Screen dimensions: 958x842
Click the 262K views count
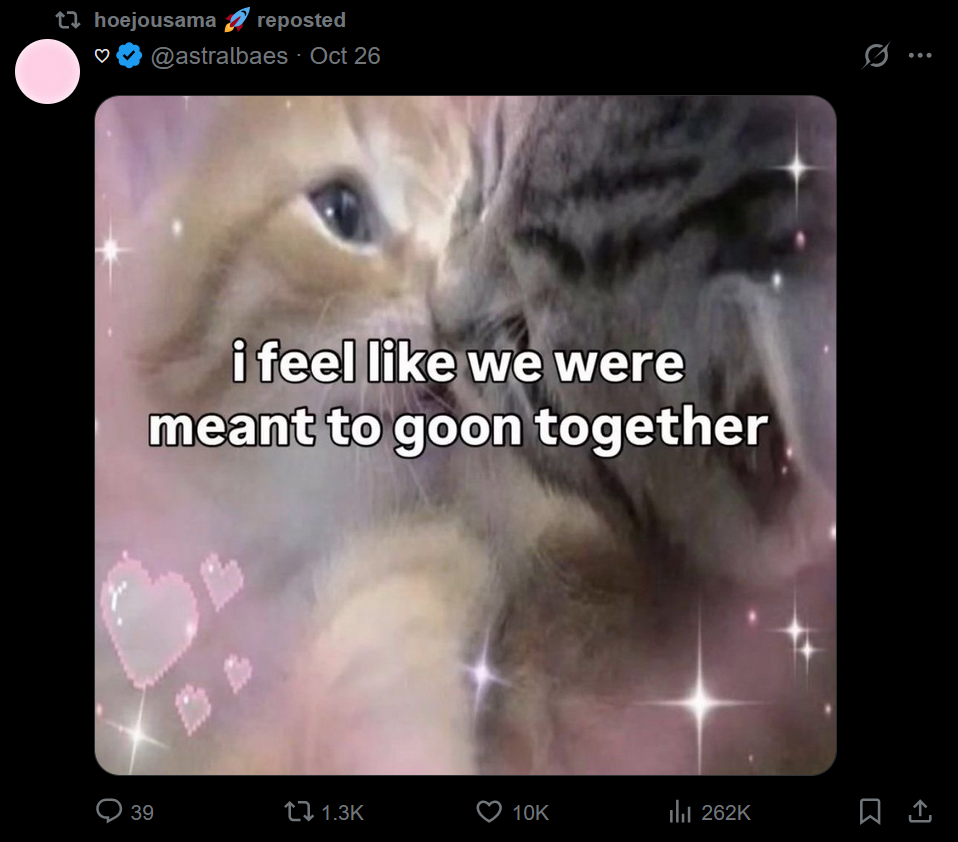click(x=726, y=813)
